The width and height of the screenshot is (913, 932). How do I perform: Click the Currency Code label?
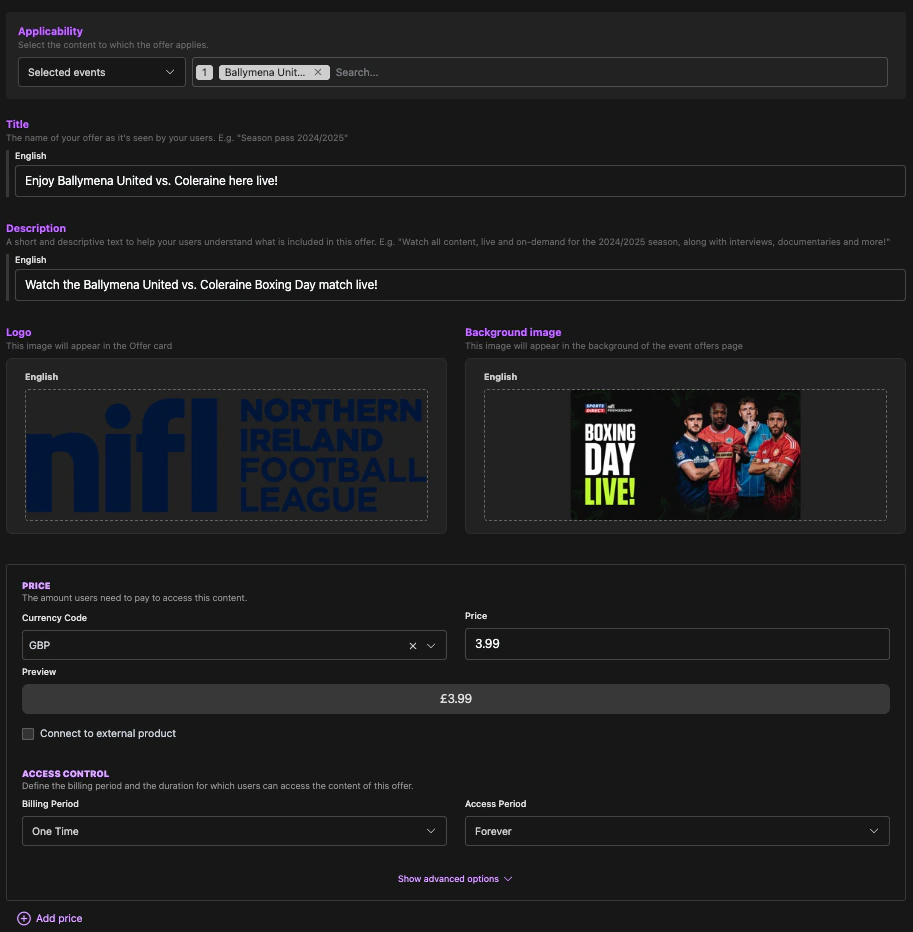(x=54, y=618)
